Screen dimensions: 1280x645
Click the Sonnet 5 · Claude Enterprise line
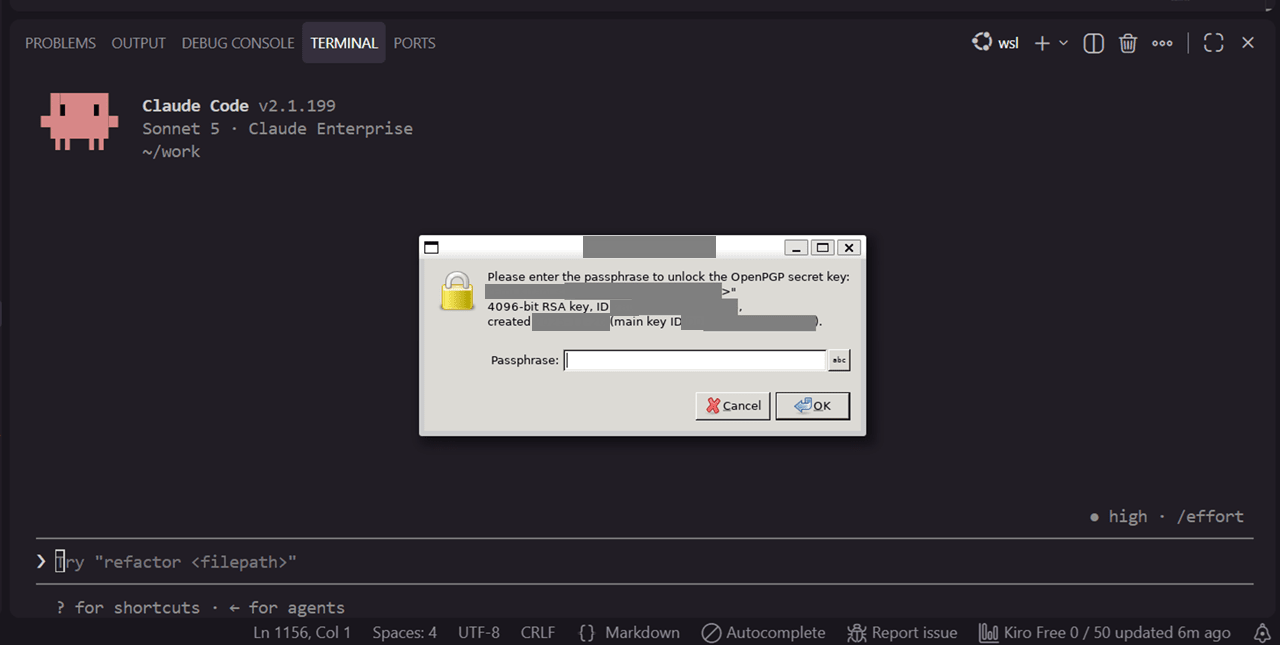pyautogui.click(x=277, y=129)
